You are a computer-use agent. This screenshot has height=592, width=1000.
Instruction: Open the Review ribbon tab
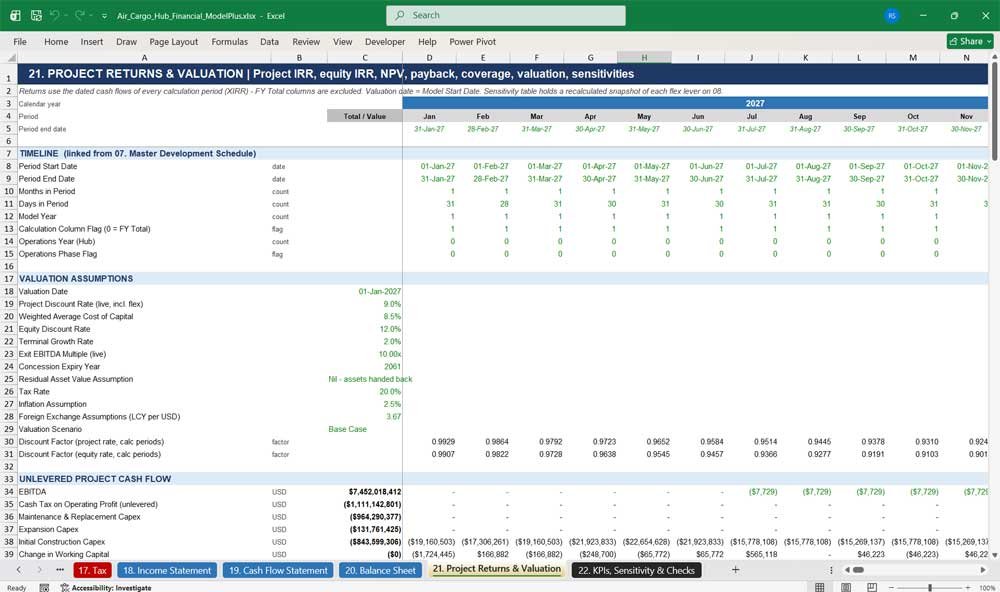(x=306, y=41)
